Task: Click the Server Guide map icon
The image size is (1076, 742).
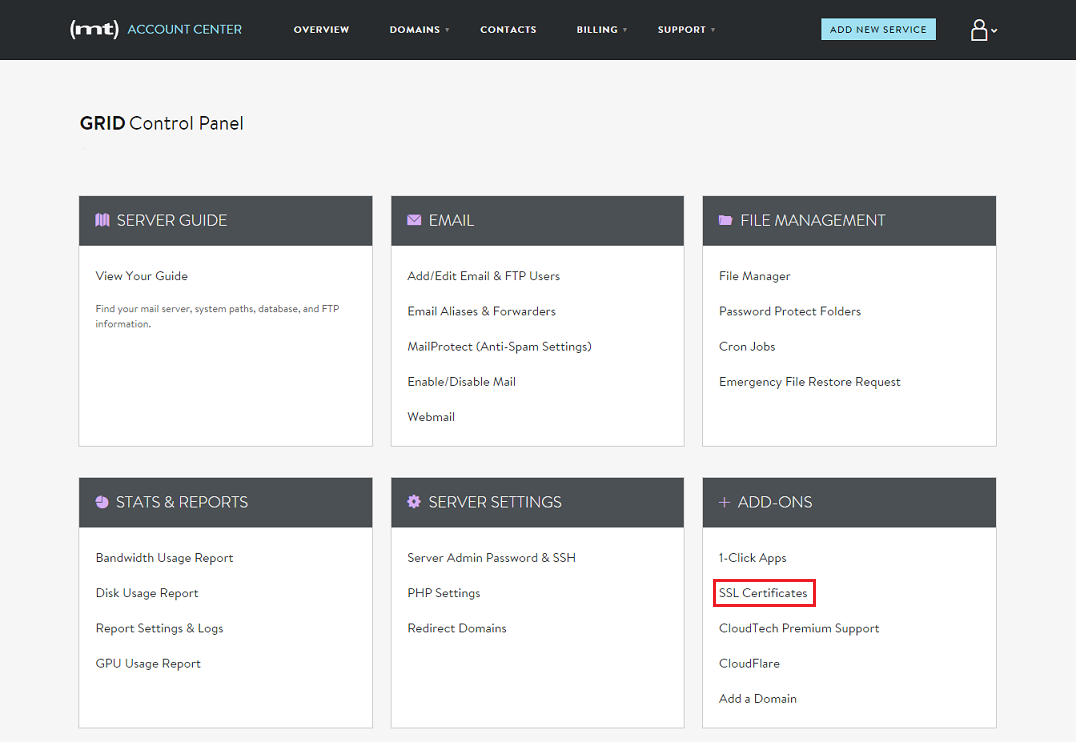Action: coord(102,220)
